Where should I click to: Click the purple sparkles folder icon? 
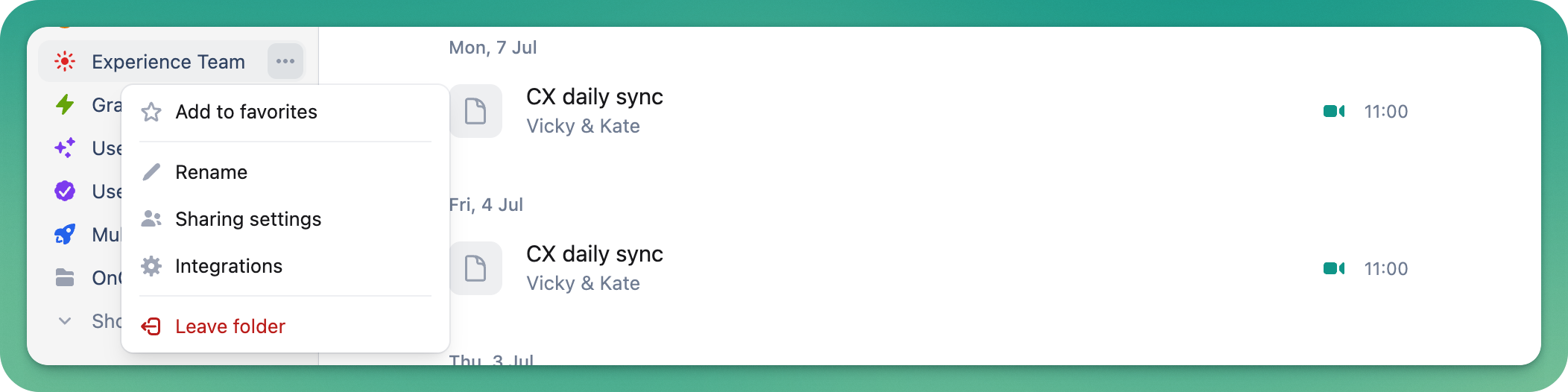(x=65, y=148)
